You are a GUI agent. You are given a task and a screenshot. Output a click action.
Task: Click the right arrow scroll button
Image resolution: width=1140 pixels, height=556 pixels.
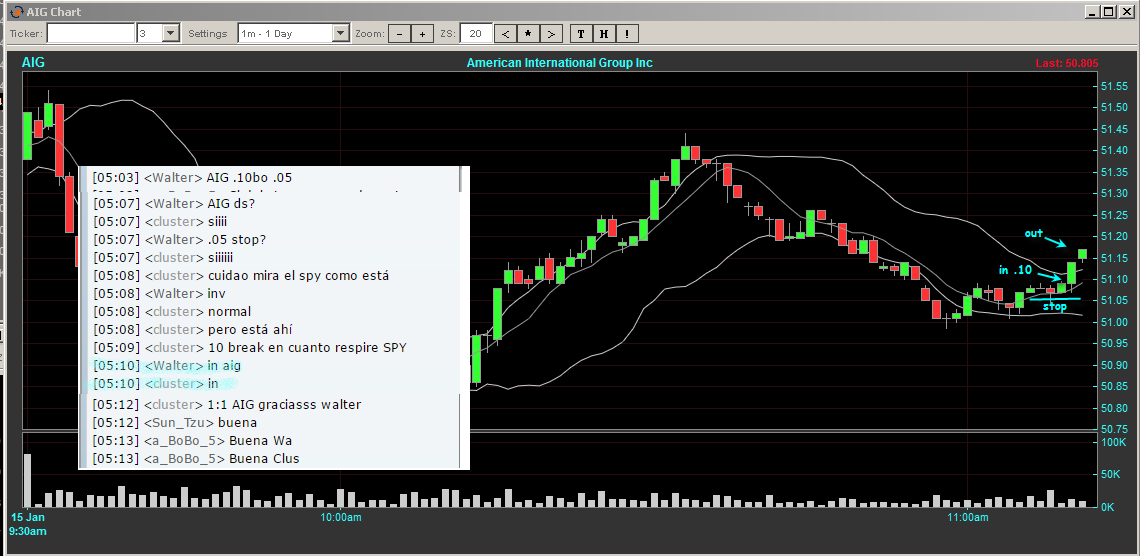click(x=551, y=33)
